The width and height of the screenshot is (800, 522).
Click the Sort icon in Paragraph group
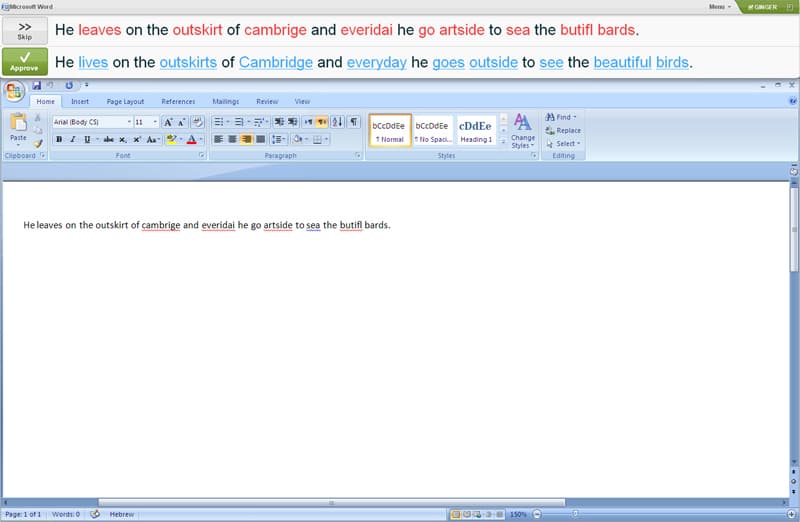(x=337, y=122)
